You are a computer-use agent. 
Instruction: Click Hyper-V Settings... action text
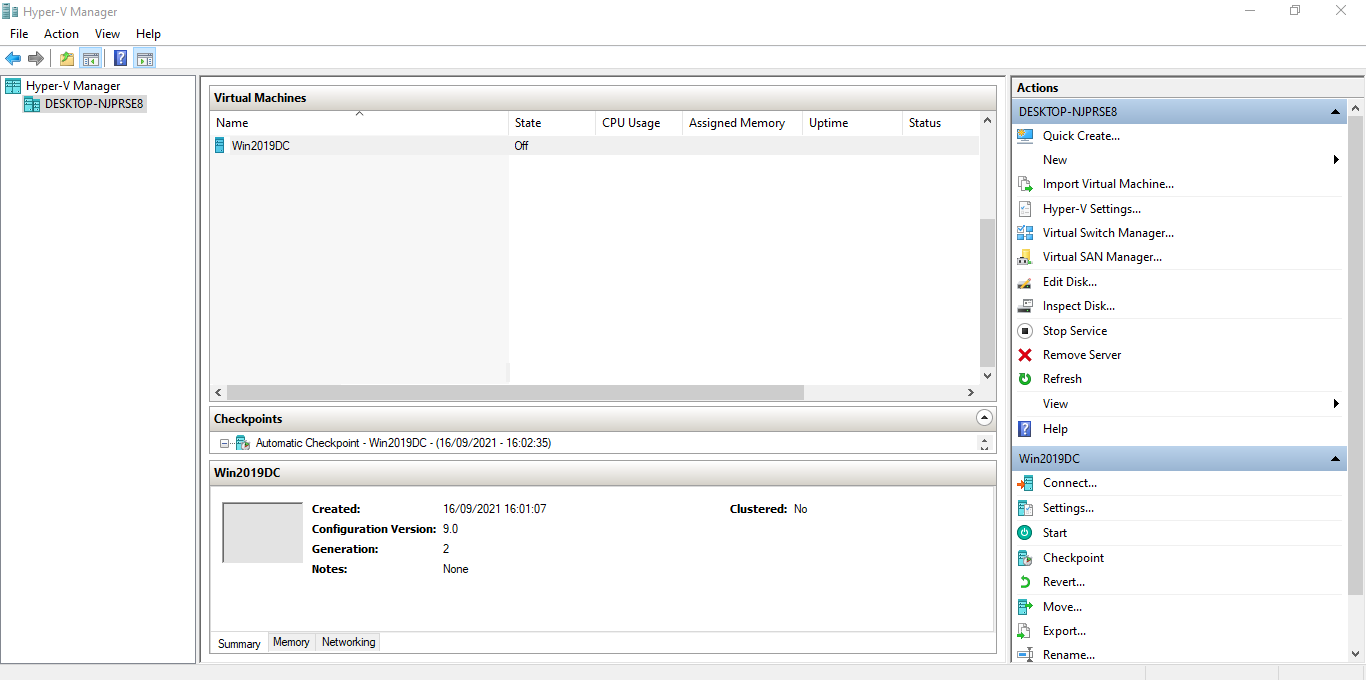1092,209
